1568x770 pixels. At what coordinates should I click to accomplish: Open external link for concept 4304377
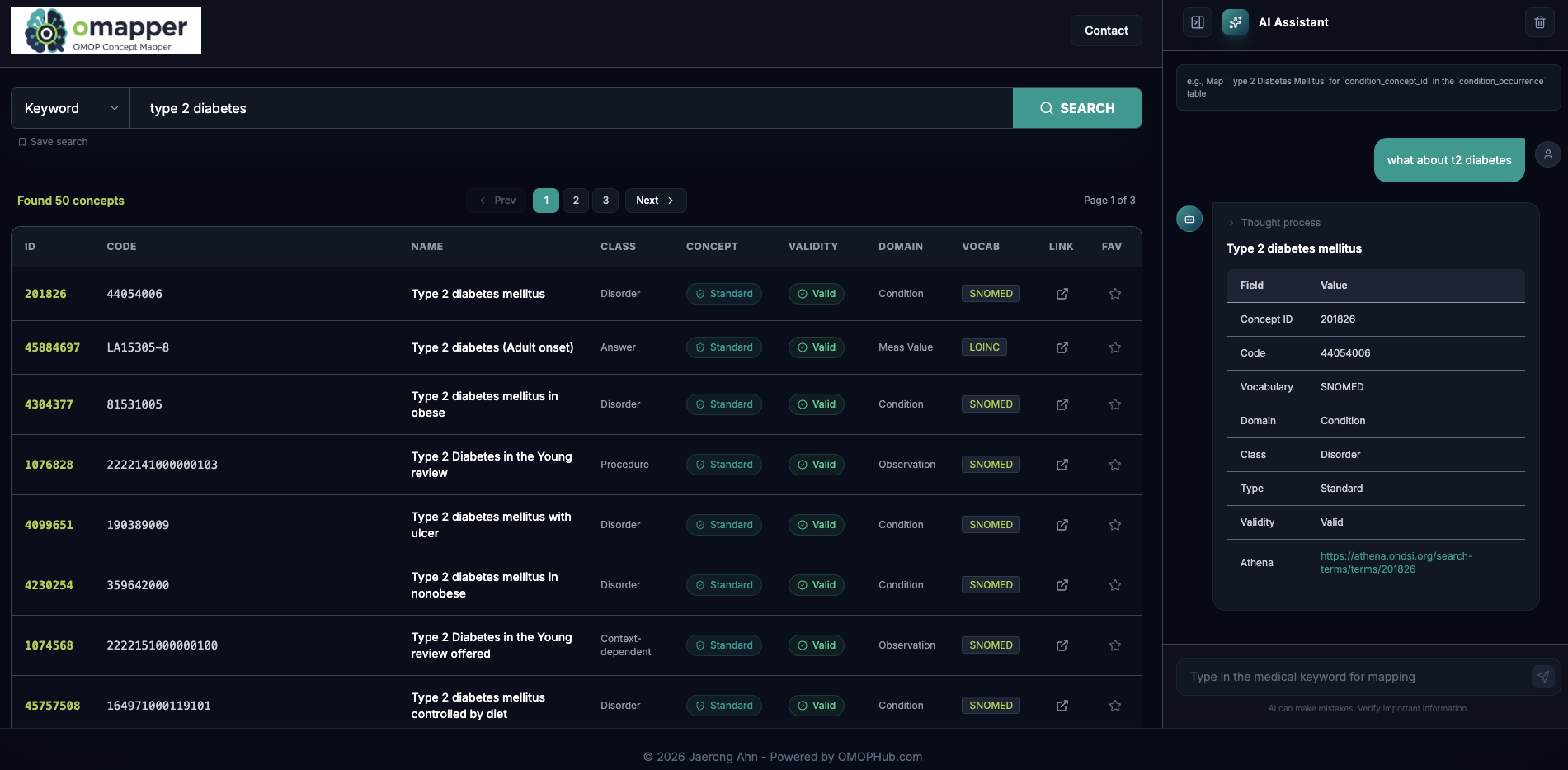pos(1062,404)
